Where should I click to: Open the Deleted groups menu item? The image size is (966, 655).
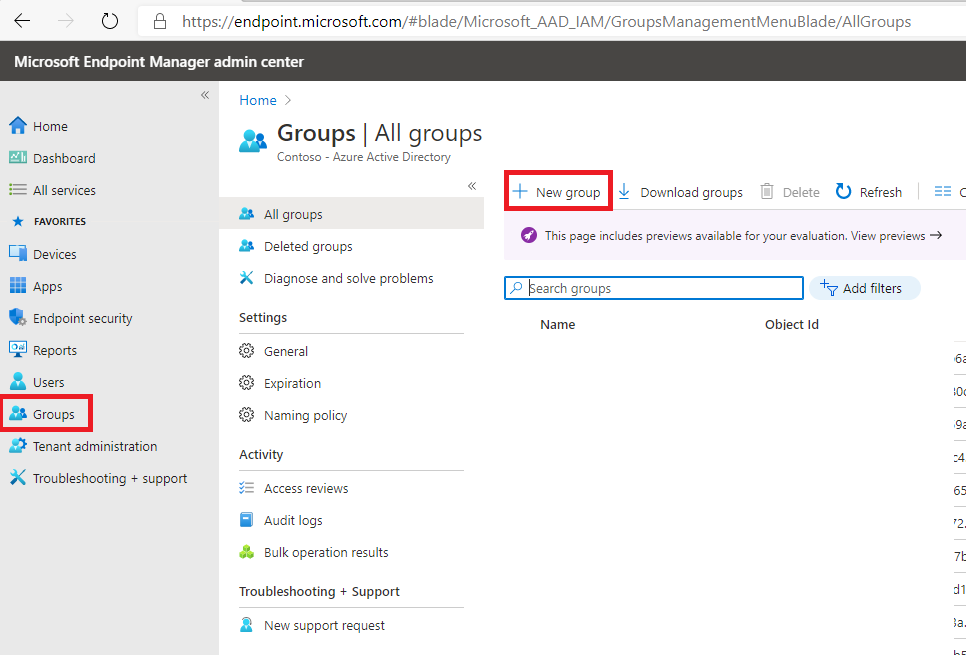[x=308, y=246]
